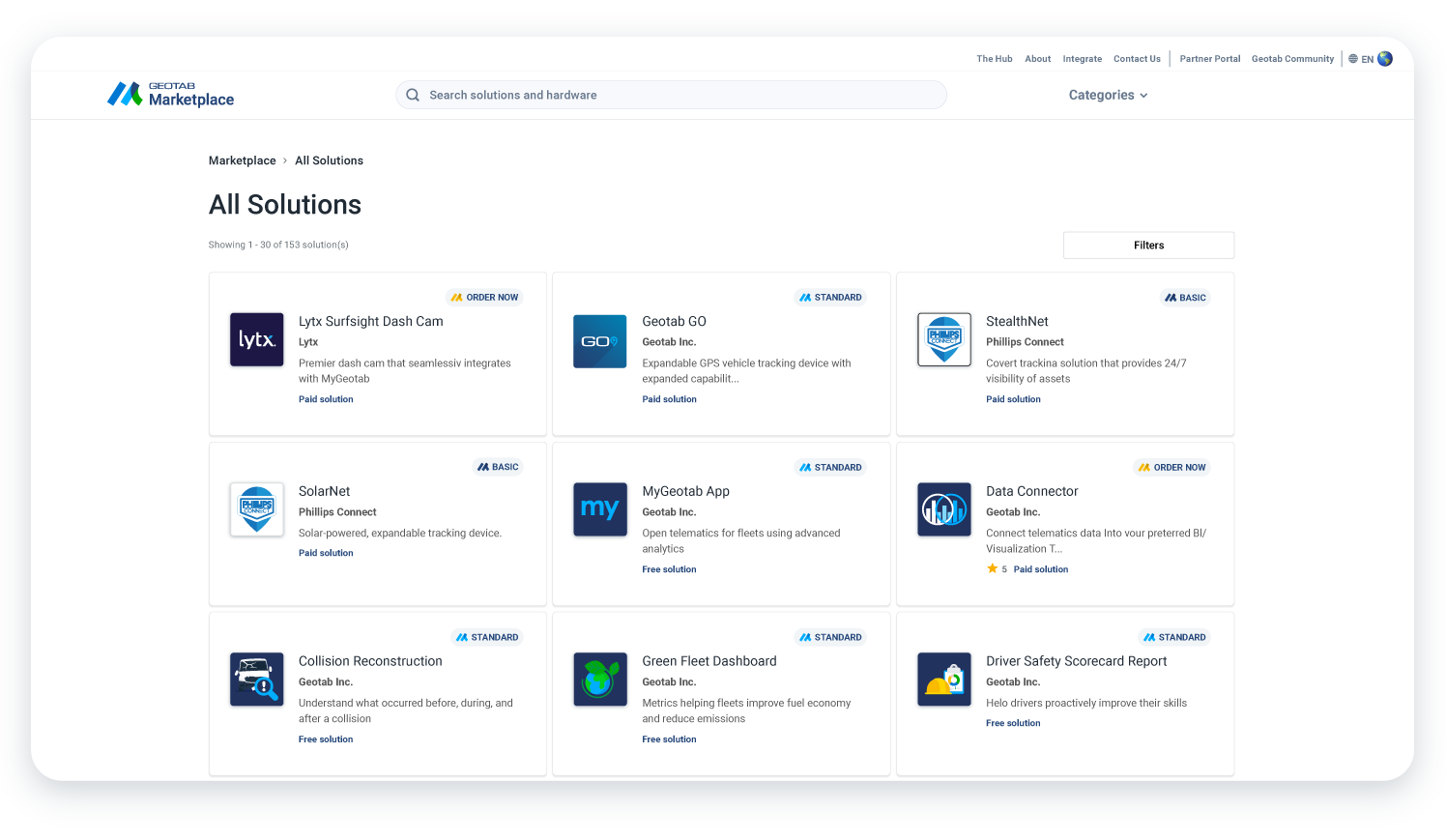Open the Partner Portal menu entry
The image size is (1446, 840).
pyautogui.click(x=1209, y=58)
